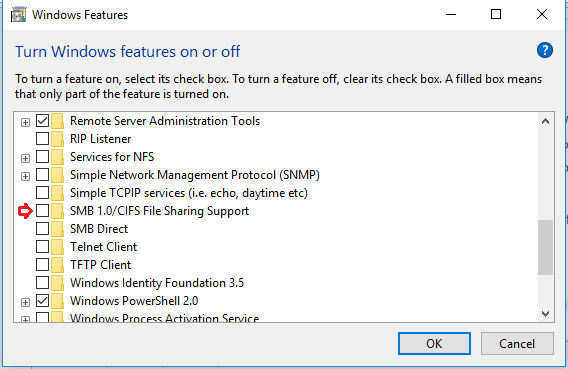Dismiss the dialog with Cancel
Viewport: 568px width, 369px height.
[x=517, y=343]
